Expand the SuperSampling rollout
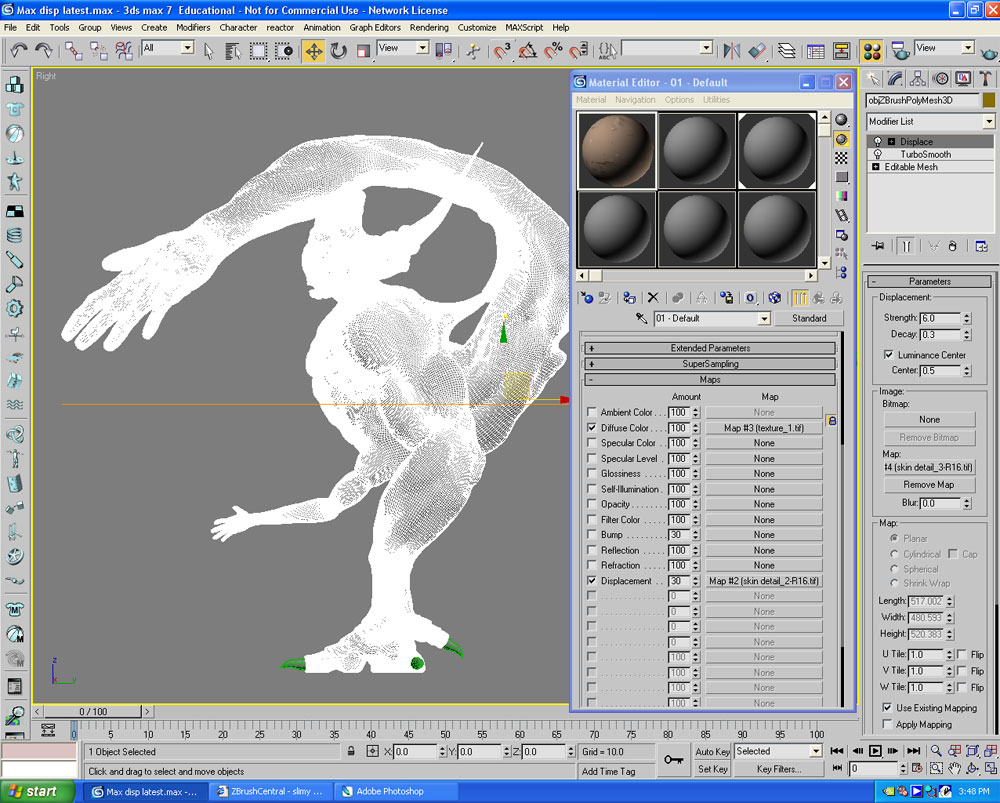Screen dimensions: 1000x803 710,364
